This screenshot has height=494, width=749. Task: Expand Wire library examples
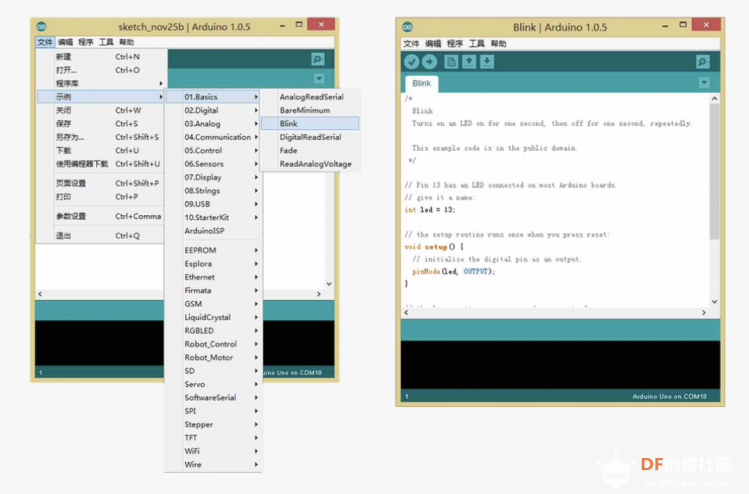point(213,464)
